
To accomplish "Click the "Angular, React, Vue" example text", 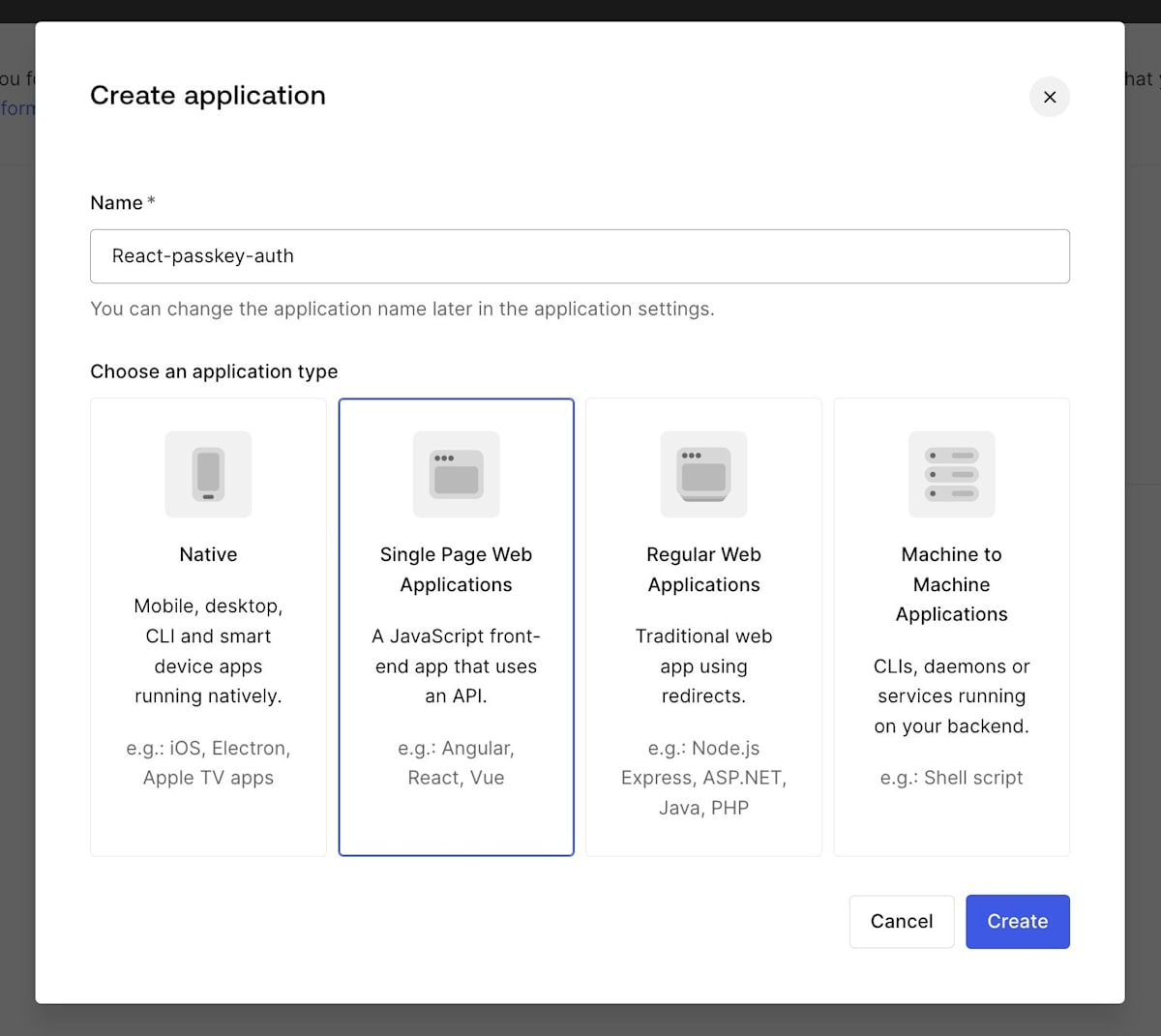I will tap(456, 762).
